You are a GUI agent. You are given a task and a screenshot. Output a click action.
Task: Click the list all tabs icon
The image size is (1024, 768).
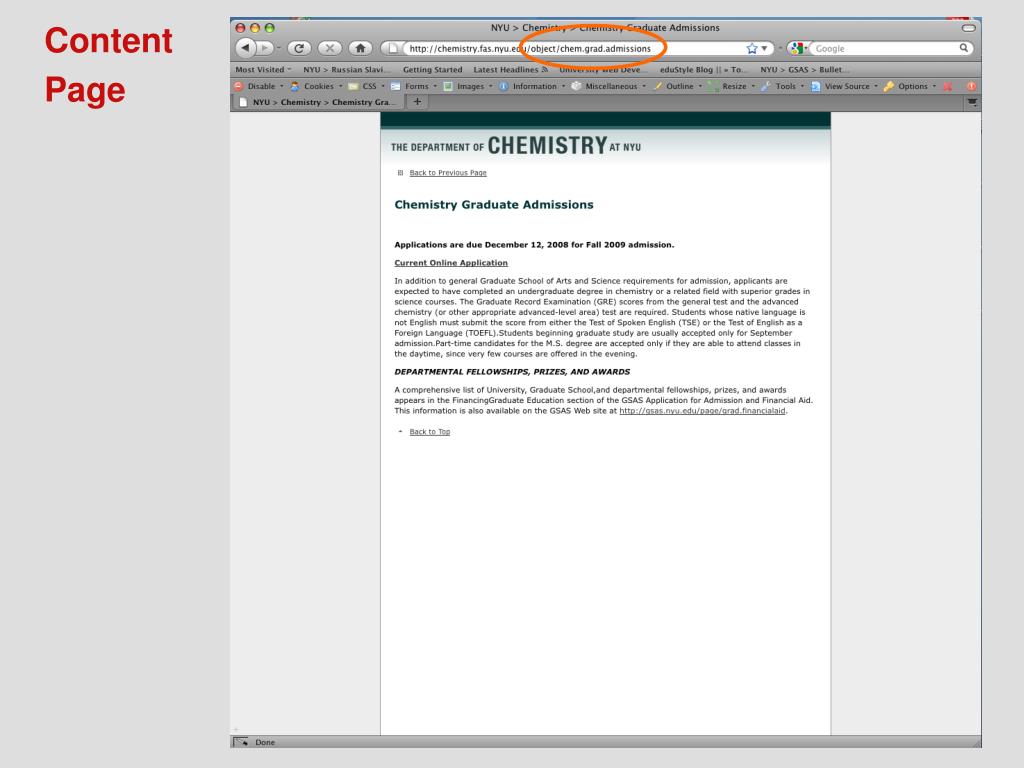pyautogui.click(x=972, y=103)
